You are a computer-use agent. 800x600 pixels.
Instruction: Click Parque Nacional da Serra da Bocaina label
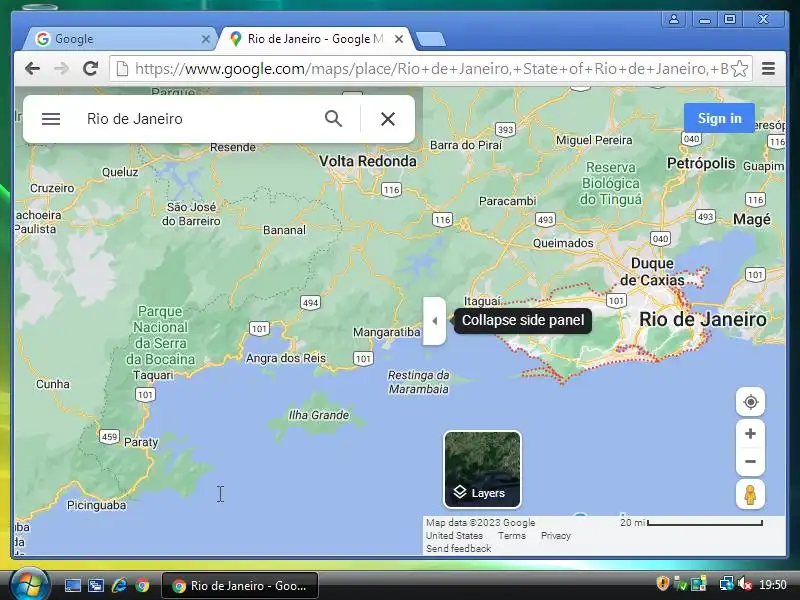[x=161, y=335]
